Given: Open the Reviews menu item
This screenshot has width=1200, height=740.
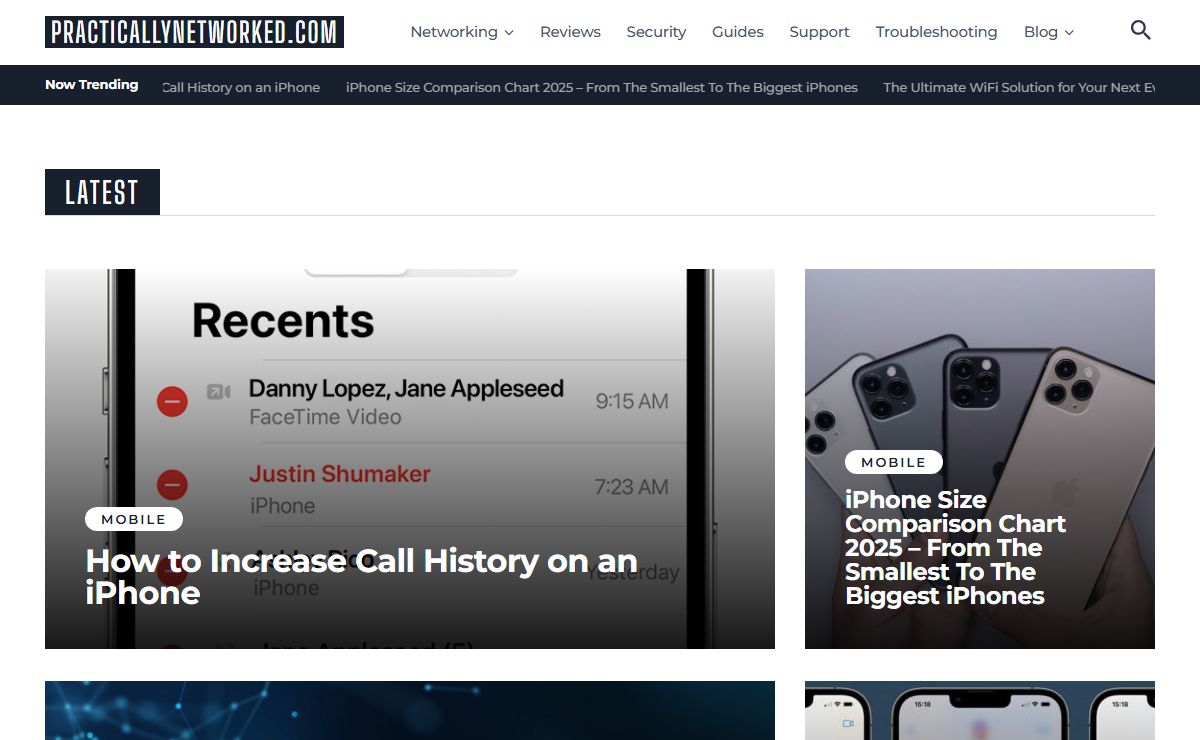Looking at the screenshot, I should (570, 32).
